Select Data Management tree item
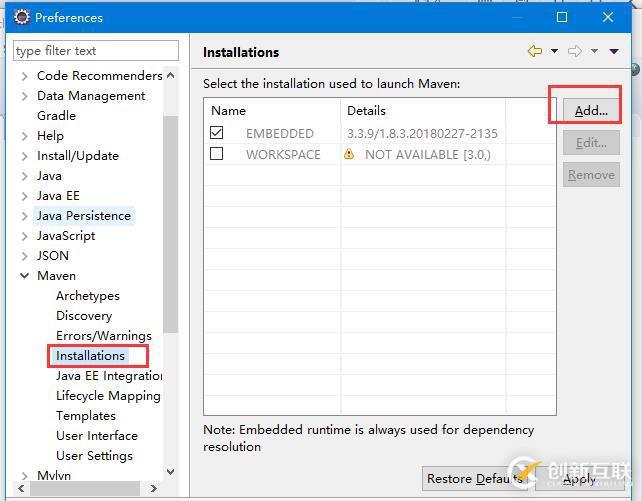Screen dimensions: 642x501 [x=91, y=96]
